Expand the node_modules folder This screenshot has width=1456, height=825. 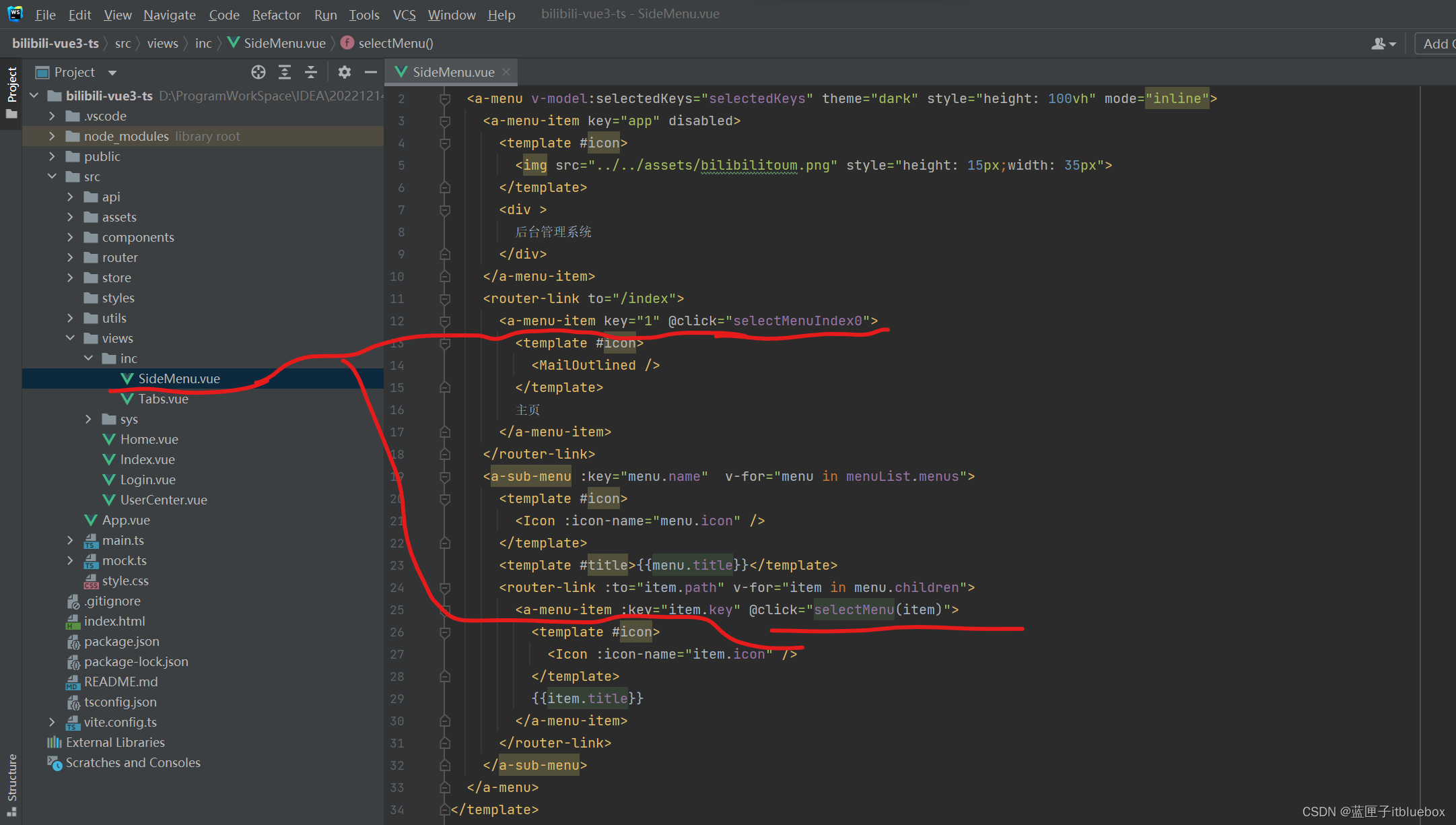point(53,136)
